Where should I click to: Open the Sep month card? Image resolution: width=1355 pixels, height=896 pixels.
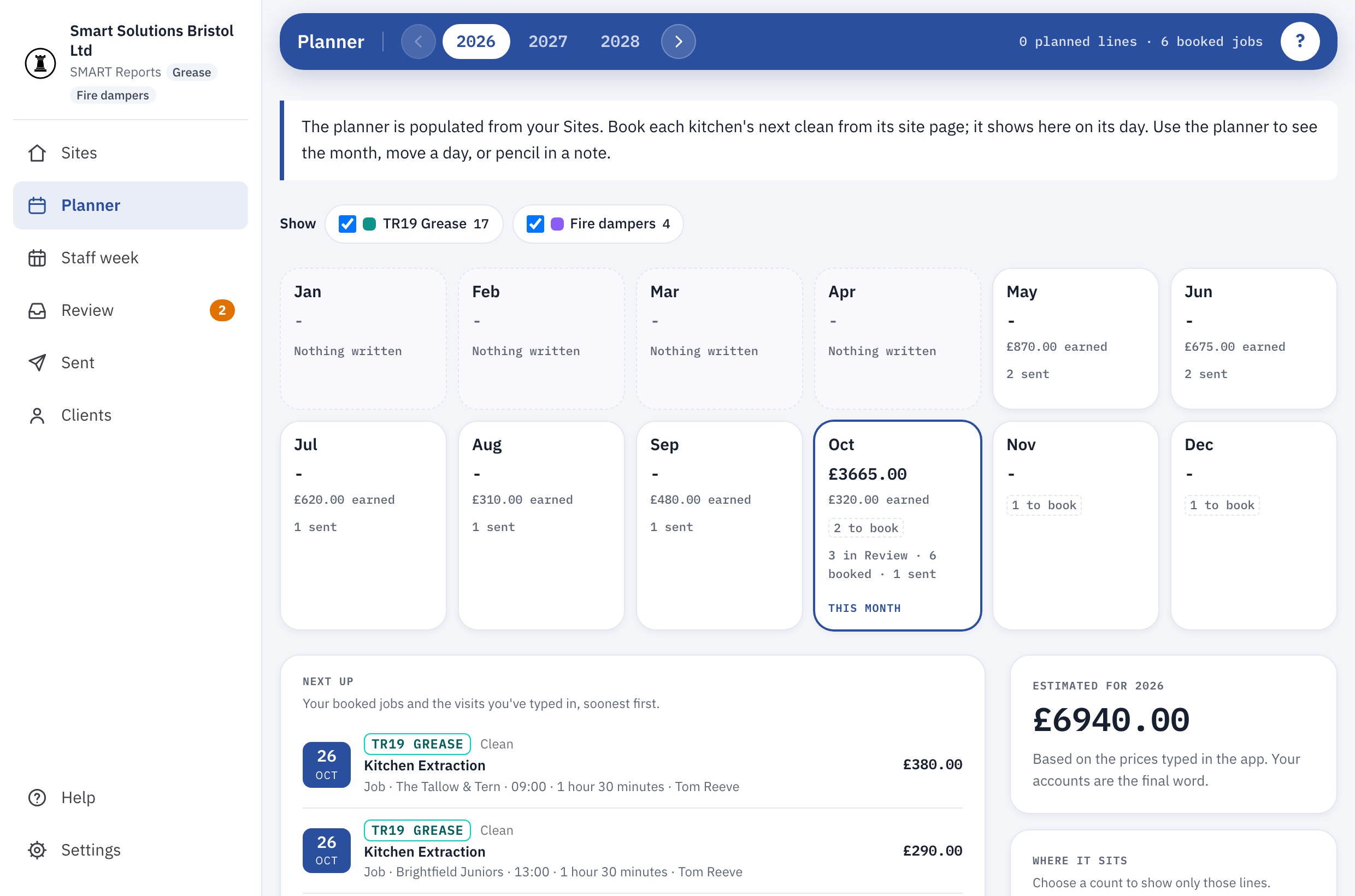(719, 526)
